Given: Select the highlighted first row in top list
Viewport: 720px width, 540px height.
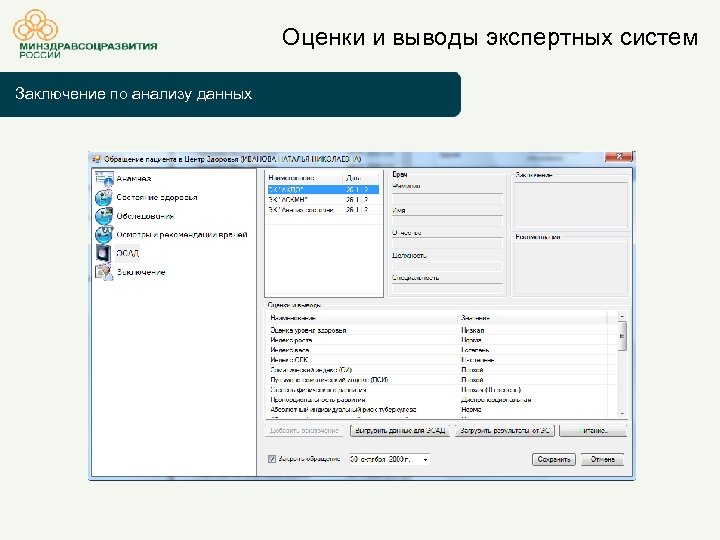Looking at the screenshot, I should (323, 189).
